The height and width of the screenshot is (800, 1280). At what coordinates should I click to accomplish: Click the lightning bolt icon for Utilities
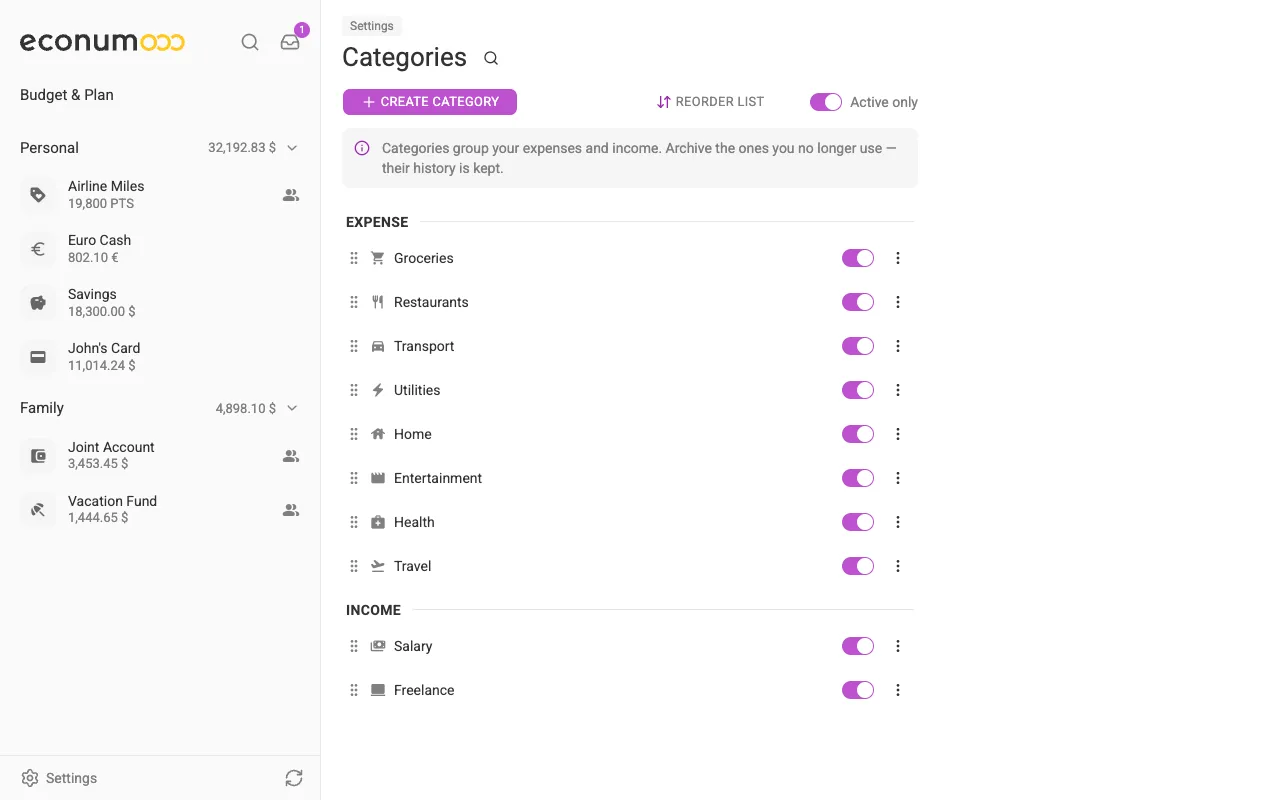tap(378, 390)
